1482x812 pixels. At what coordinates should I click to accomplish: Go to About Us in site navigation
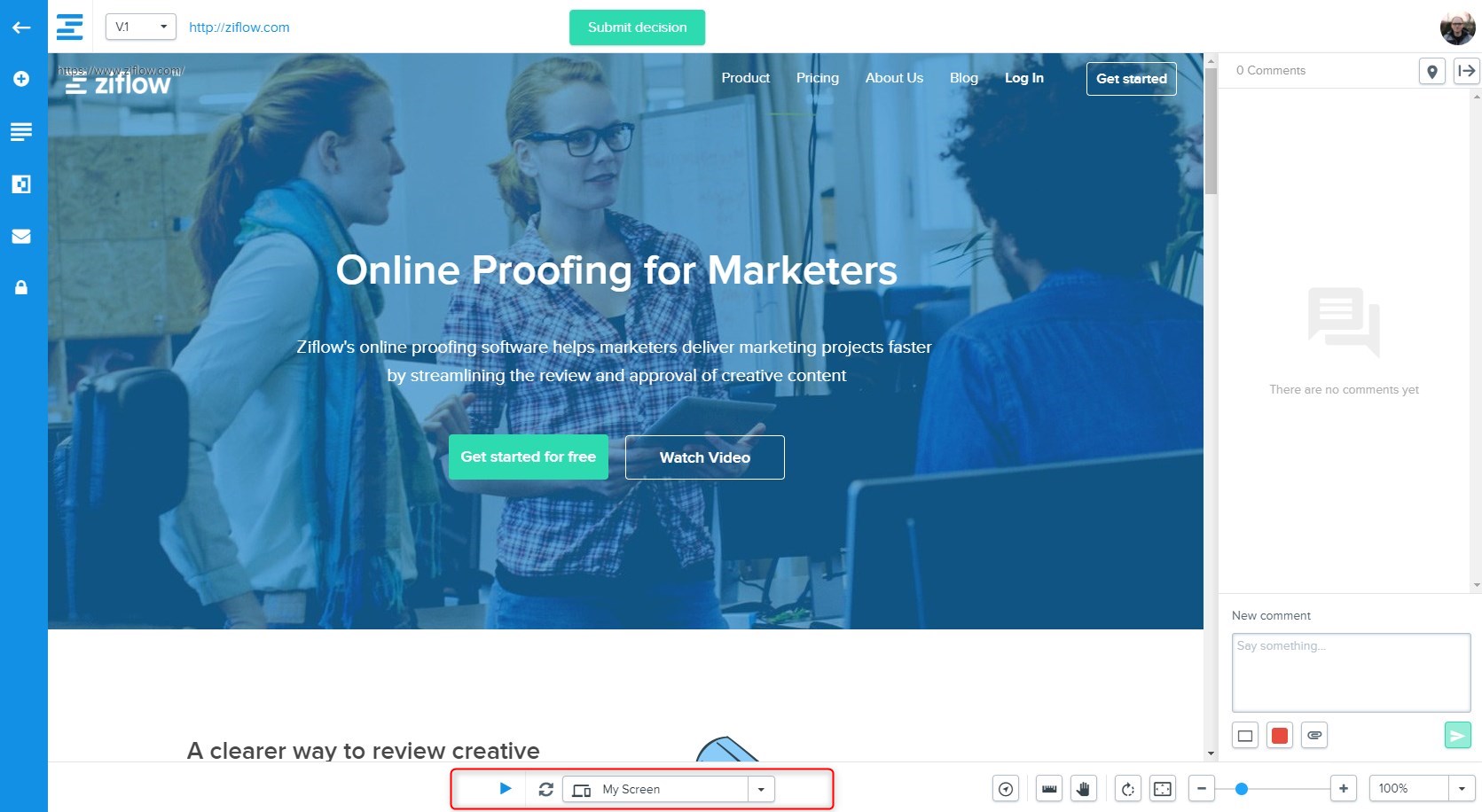(x=894, y=78)
